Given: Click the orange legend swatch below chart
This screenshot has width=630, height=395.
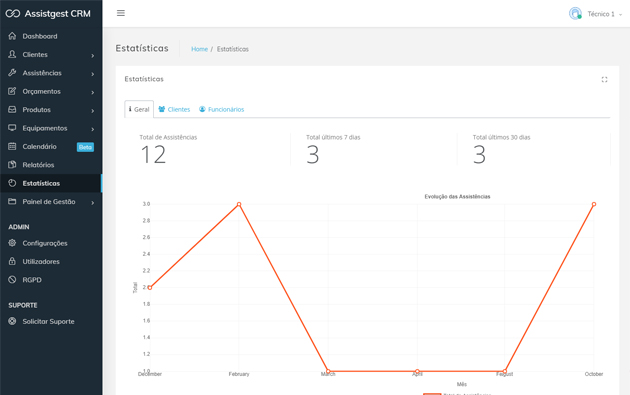Looking at the screenshot, I should click(x=432, y=394).
